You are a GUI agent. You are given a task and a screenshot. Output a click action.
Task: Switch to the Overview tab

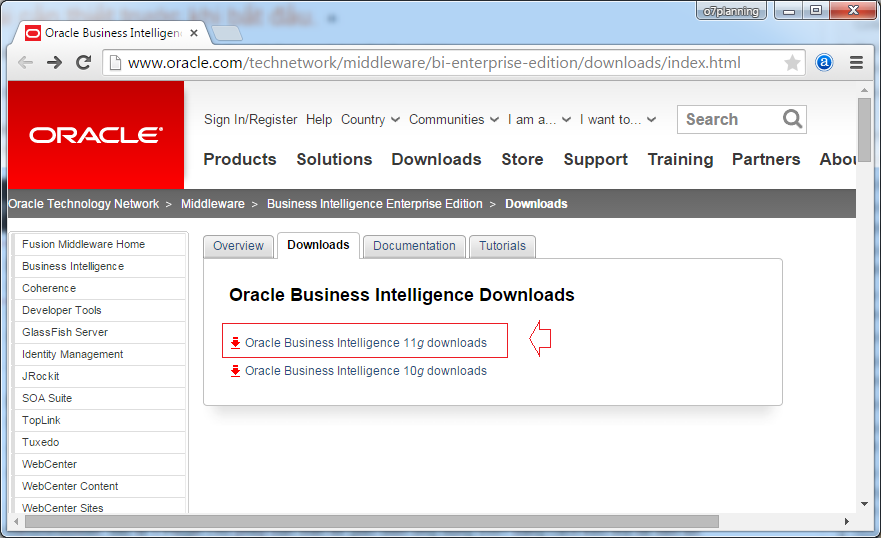[x=238, y=246]
